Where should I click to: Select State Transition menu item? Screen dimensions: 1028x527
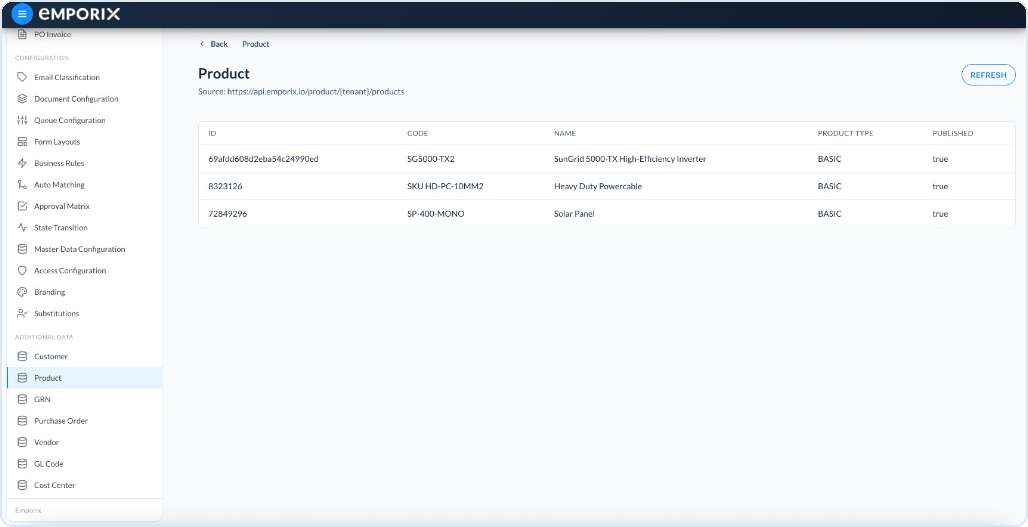(85, 227)
